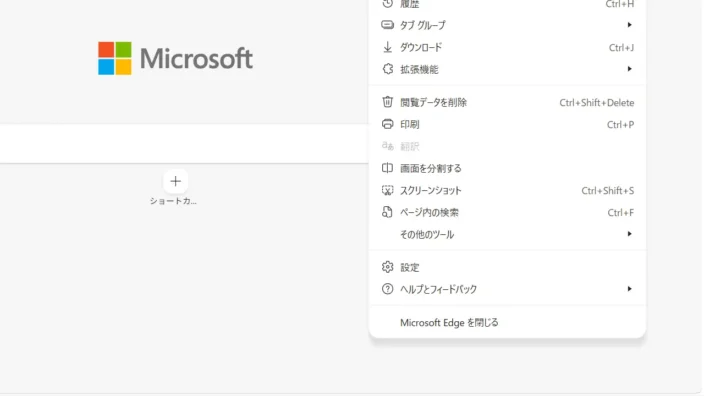This screenshot has height=396, width=704.
Task: Select 閲覧データを削除 in the menu
Action: pyautogui.click(x=507, y=102)
